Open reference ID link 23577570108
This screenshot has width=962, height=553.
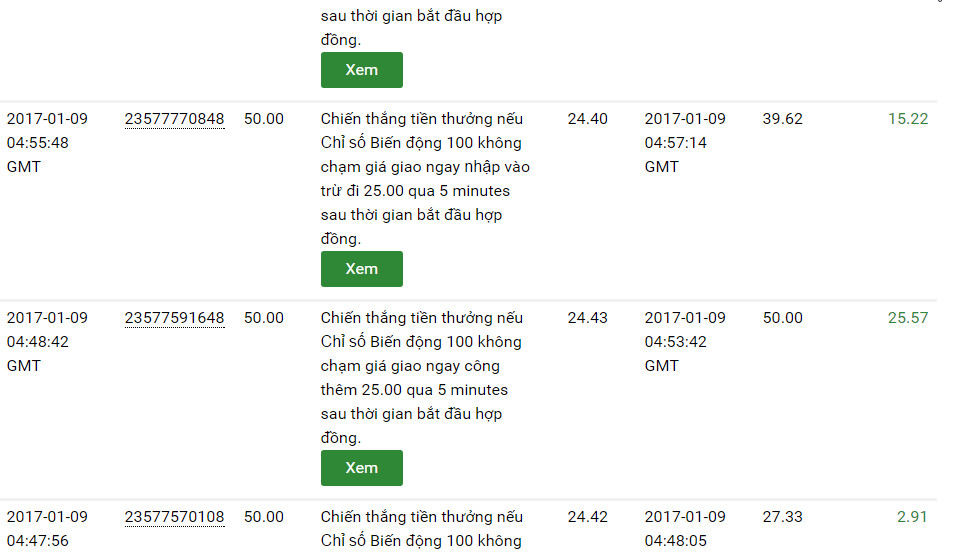pos(174,517)
